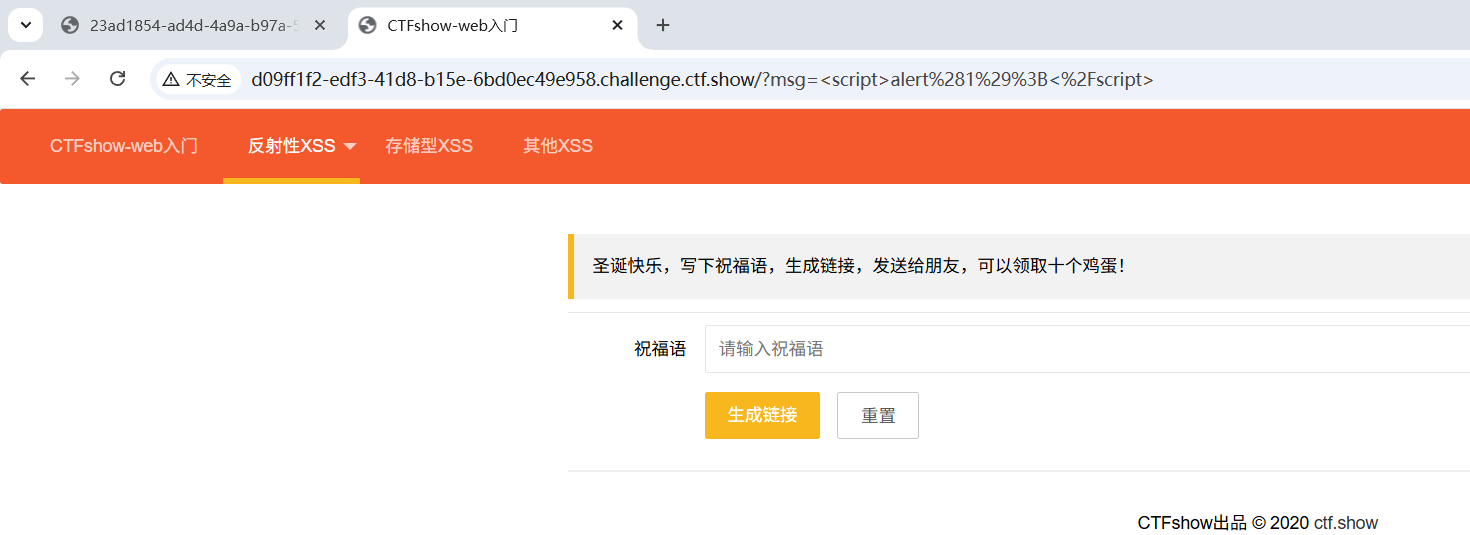1470x535 pixels.
Task: Switch to the 23ad1854 browser tab
Action: click(x=190, y=26)
